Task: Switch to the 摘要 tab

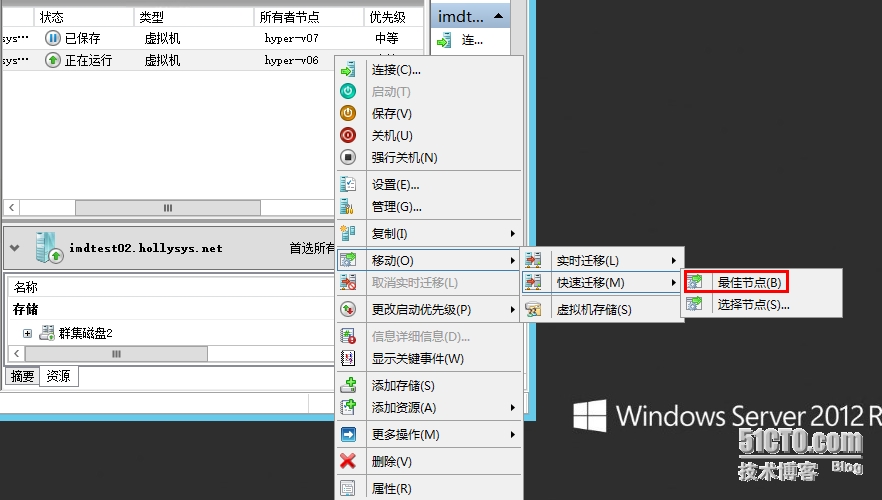Action: tap(22, 376)
